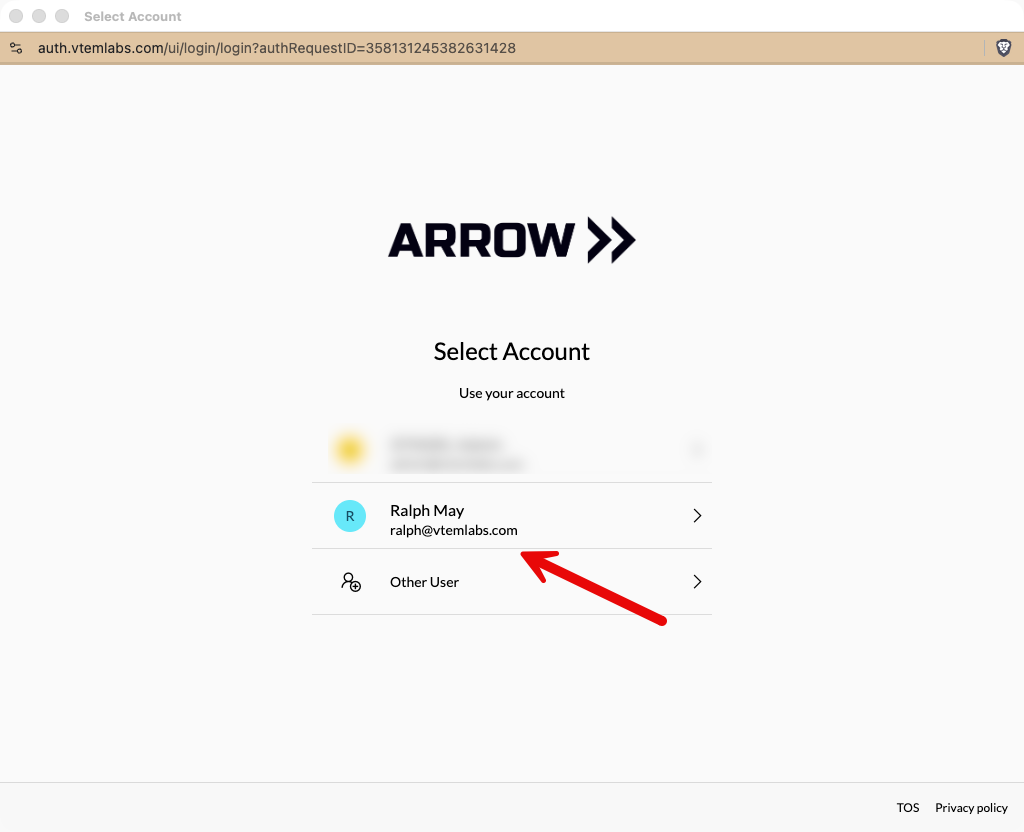
Task: Click the auth.vtemlabs.com URL in the address bar
Action: (277, 48)
